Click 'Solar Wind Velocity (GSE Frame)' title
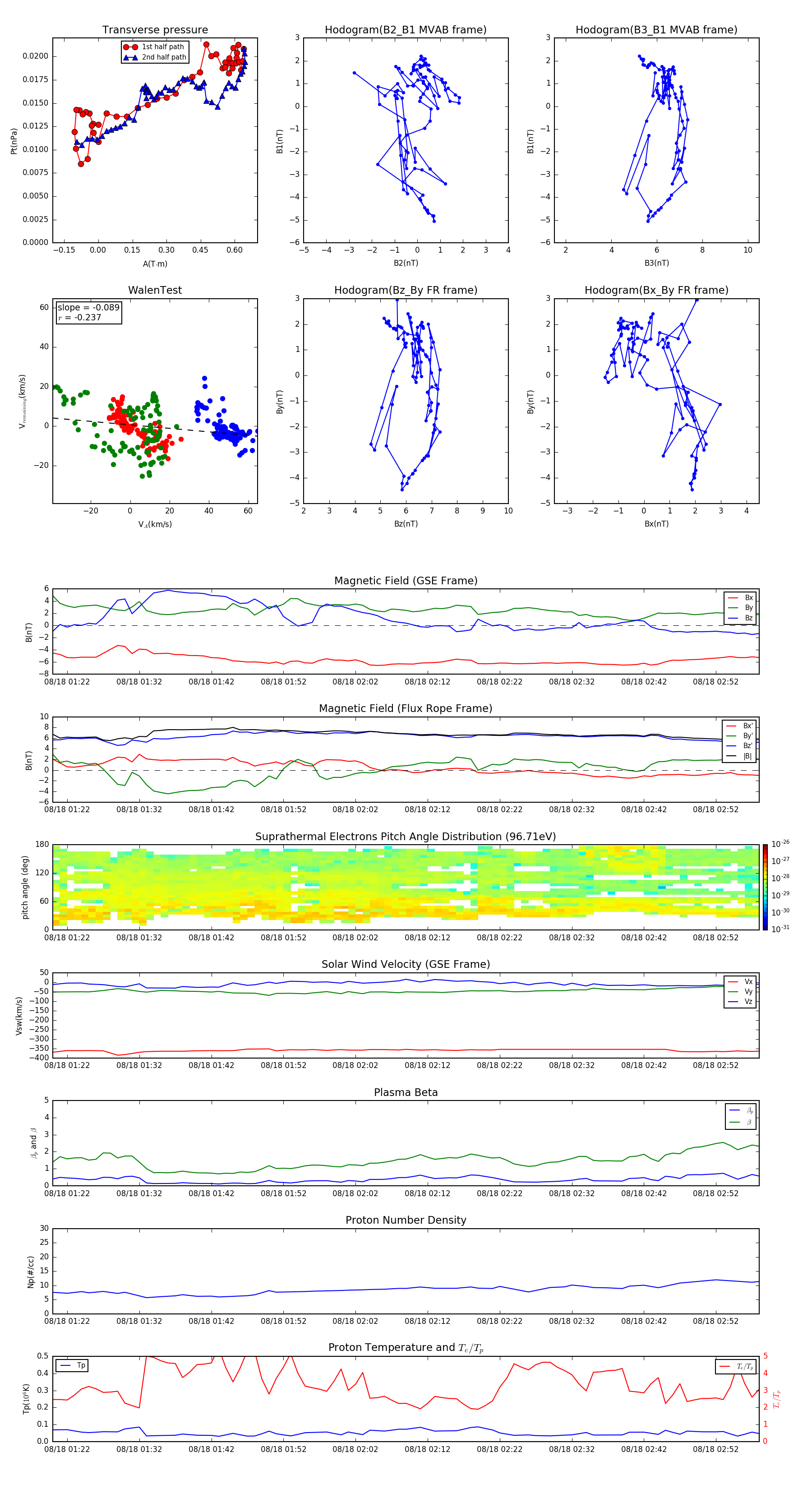The height and width of the screenshot is (1489, 812). tap(406, 965)
